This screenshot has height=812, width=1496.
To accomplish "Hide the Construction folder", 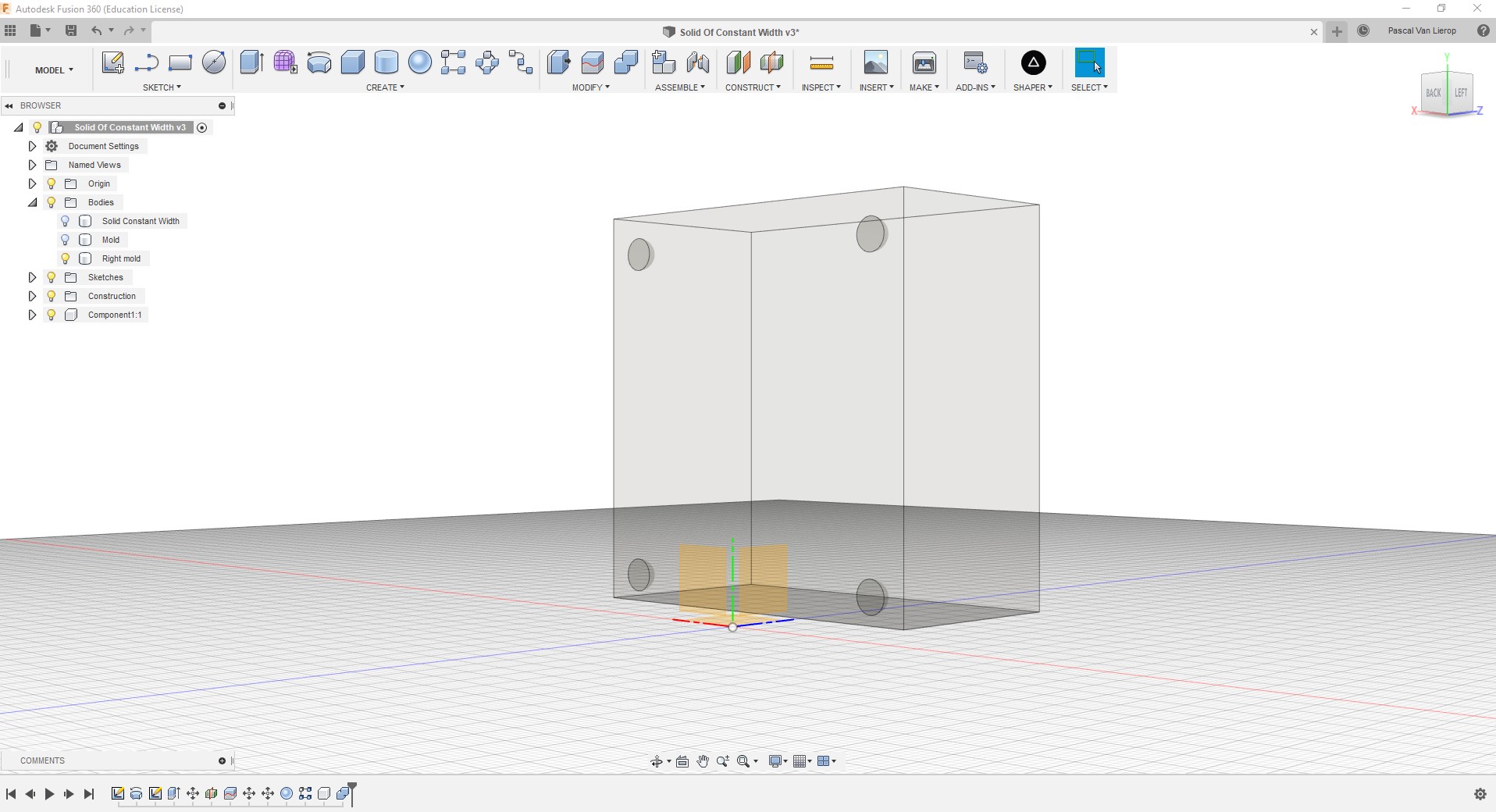I will click(x=52, y=296).
